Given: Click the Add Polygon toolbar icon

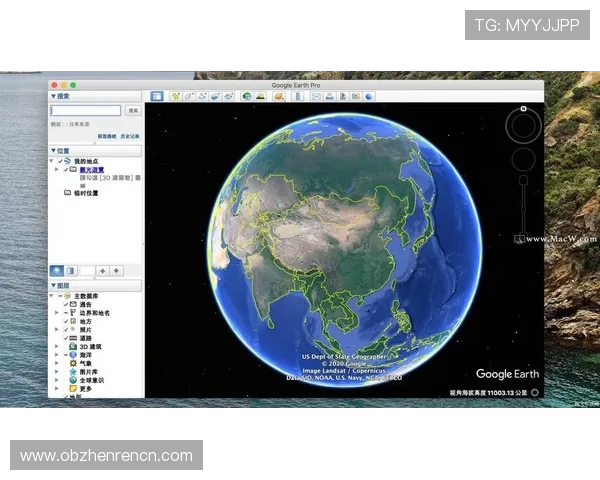Looking at the screenshot, I should (x=188, y=96).
